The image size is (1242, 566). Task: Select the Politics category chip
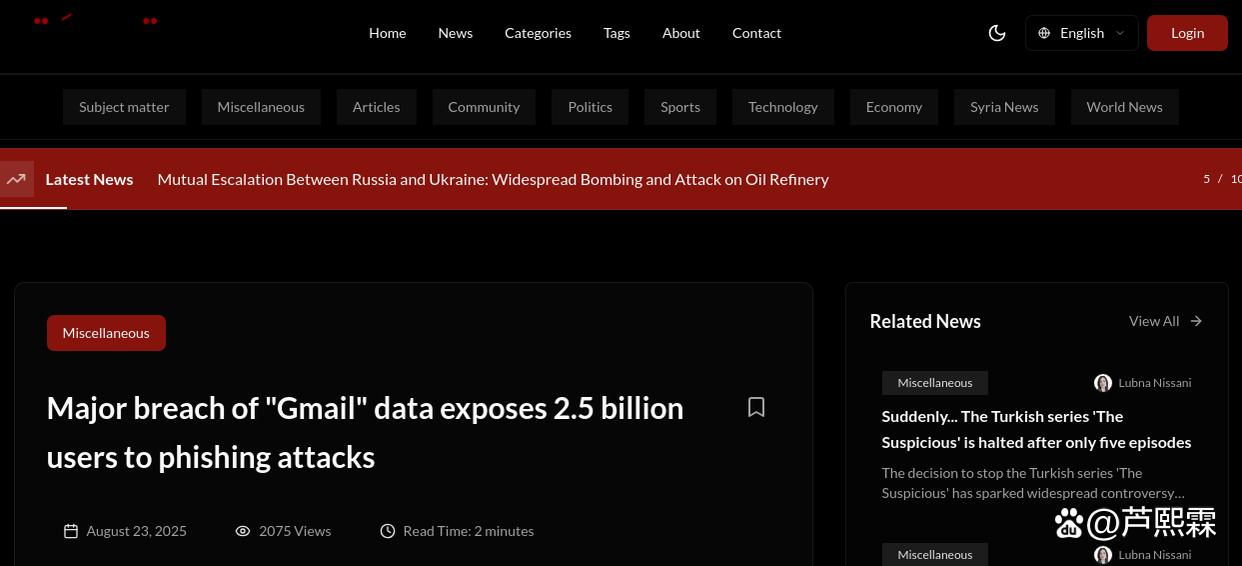[590, 107]
